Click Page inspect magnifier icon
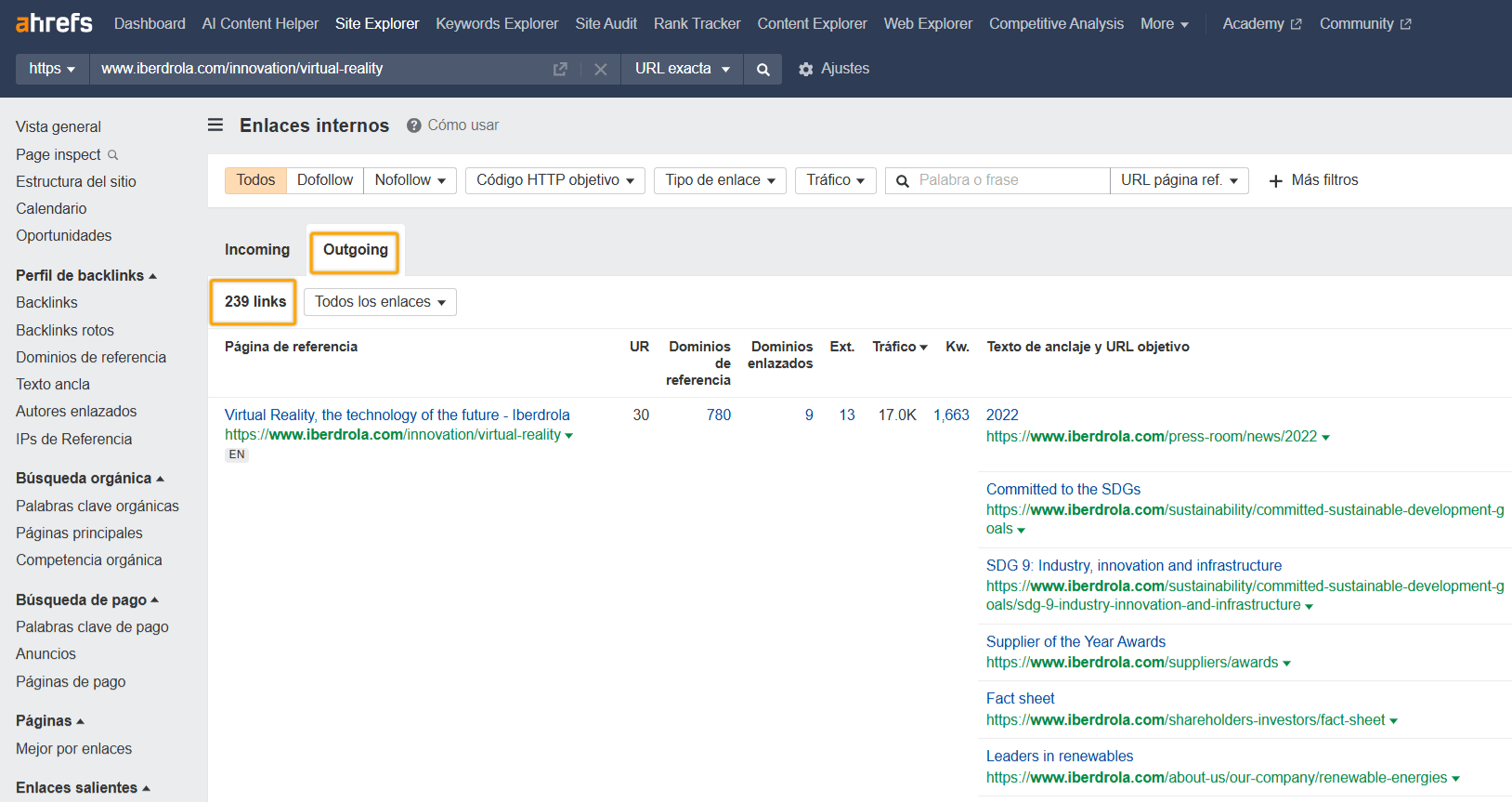This screenshot has width=1512, height=802. (x=113, y=155)
